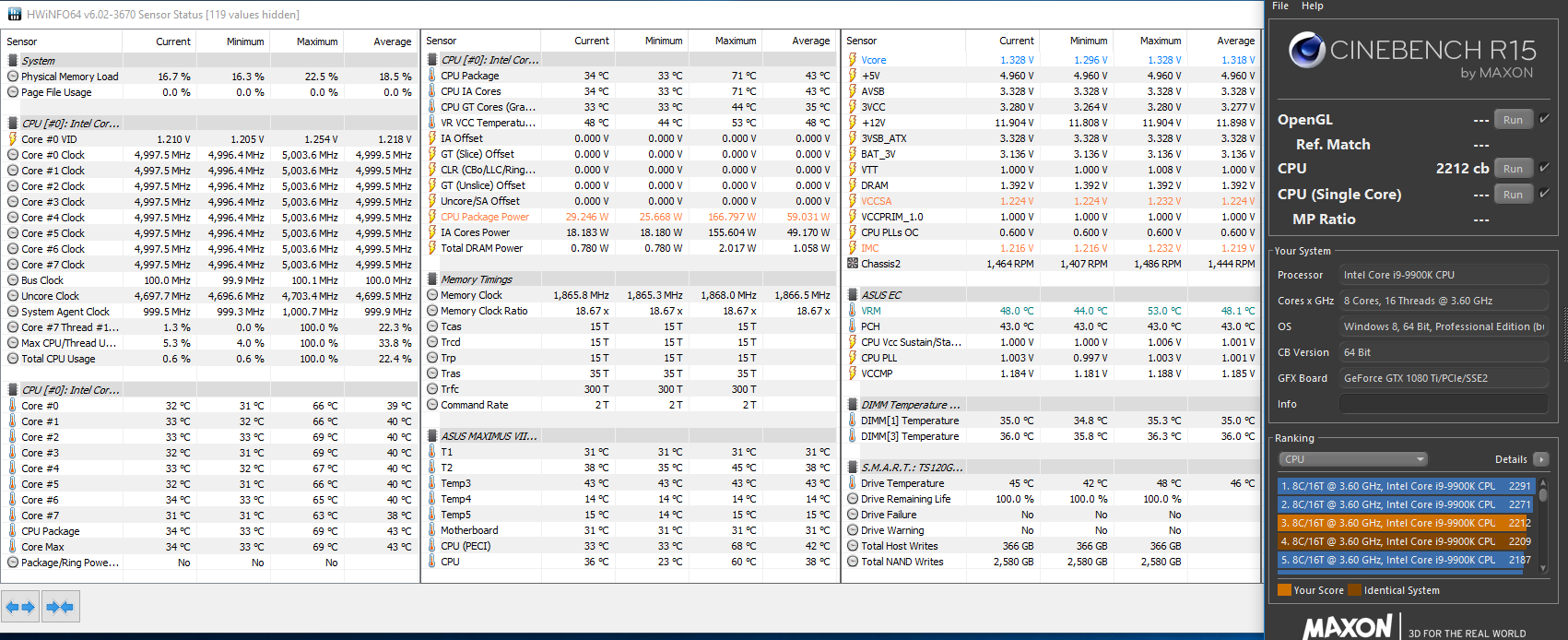Open the Help menu in Cinebench
Image resolution: width=1568 pixels, height=640 pixels.
pyautogui.click(x=1312, y=6)
